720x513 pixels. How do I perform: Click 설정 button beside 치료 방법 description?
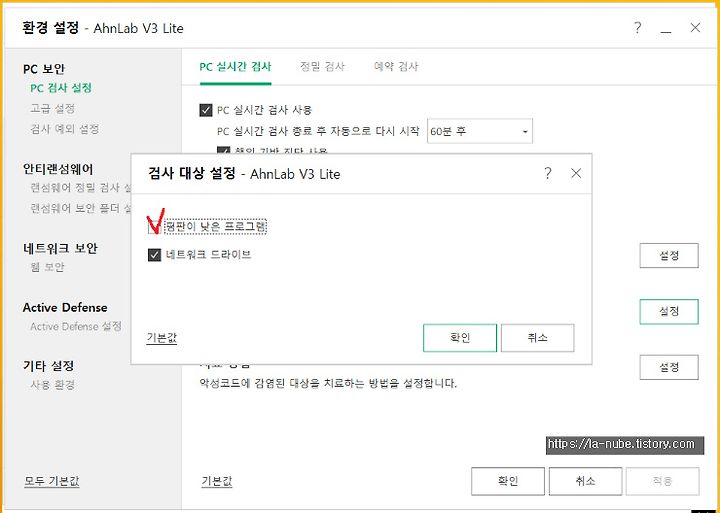669,367
